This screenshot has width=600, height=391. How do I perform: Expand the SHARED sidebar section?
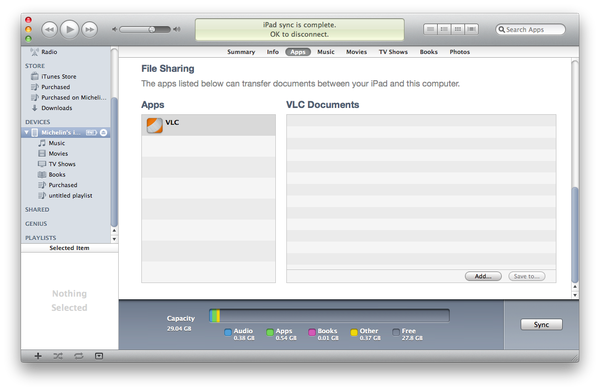point(37,210)
